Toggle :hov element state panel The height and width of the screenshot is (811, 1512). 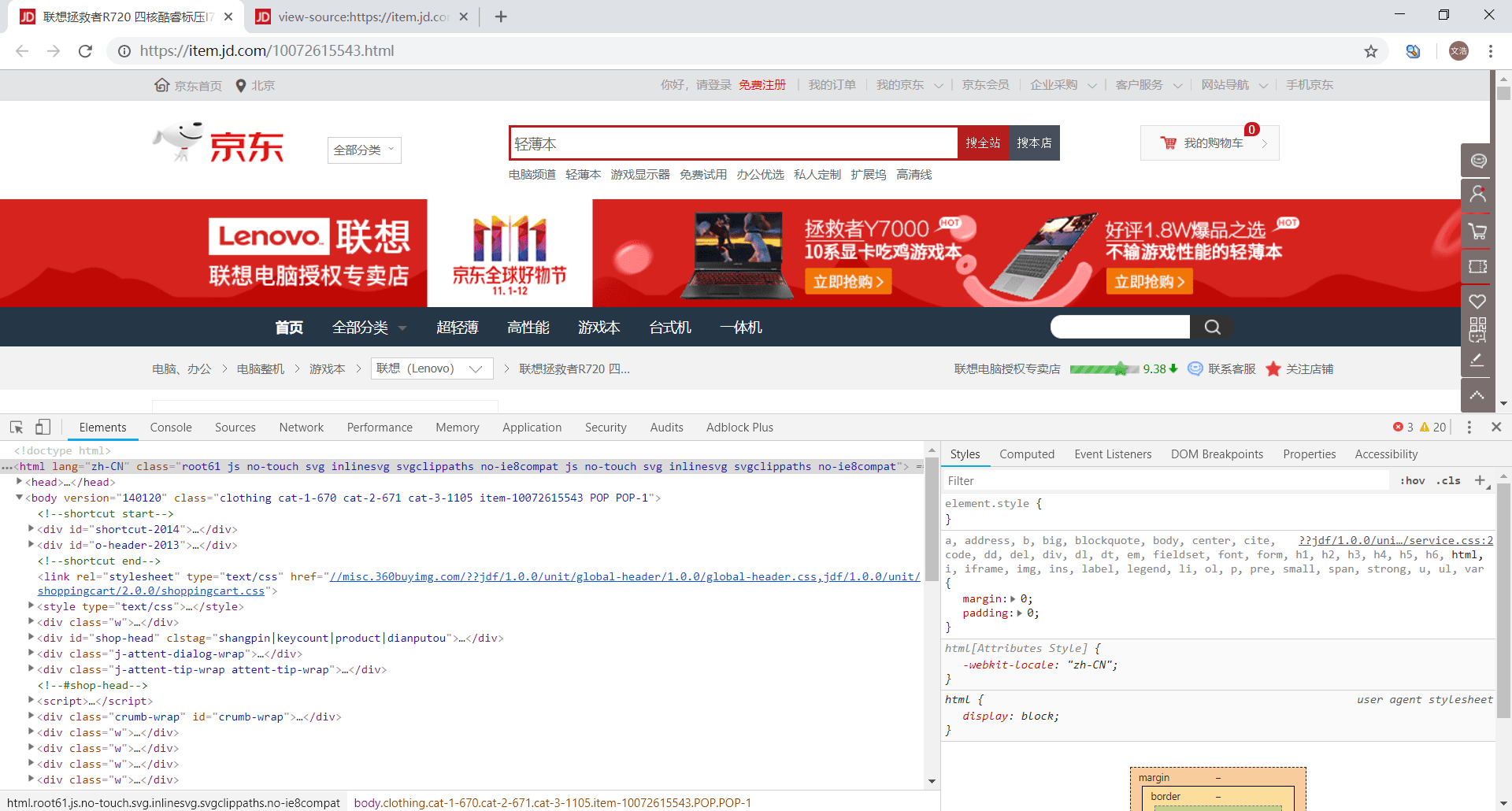click(x=1412, y=480)
